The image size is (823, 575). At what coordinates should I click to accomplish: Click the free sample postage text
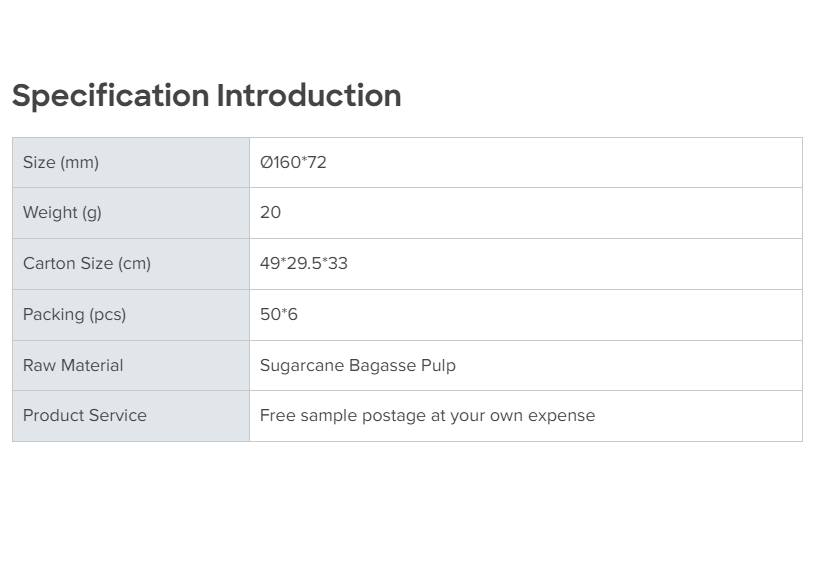tap(427, 415)
